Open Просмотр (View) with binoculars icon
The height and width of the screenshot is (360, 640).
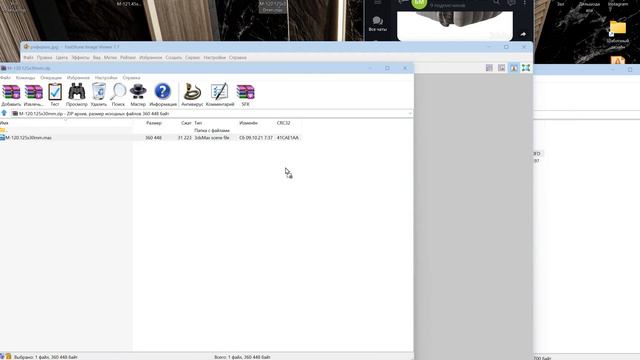[x=77, y=95]
